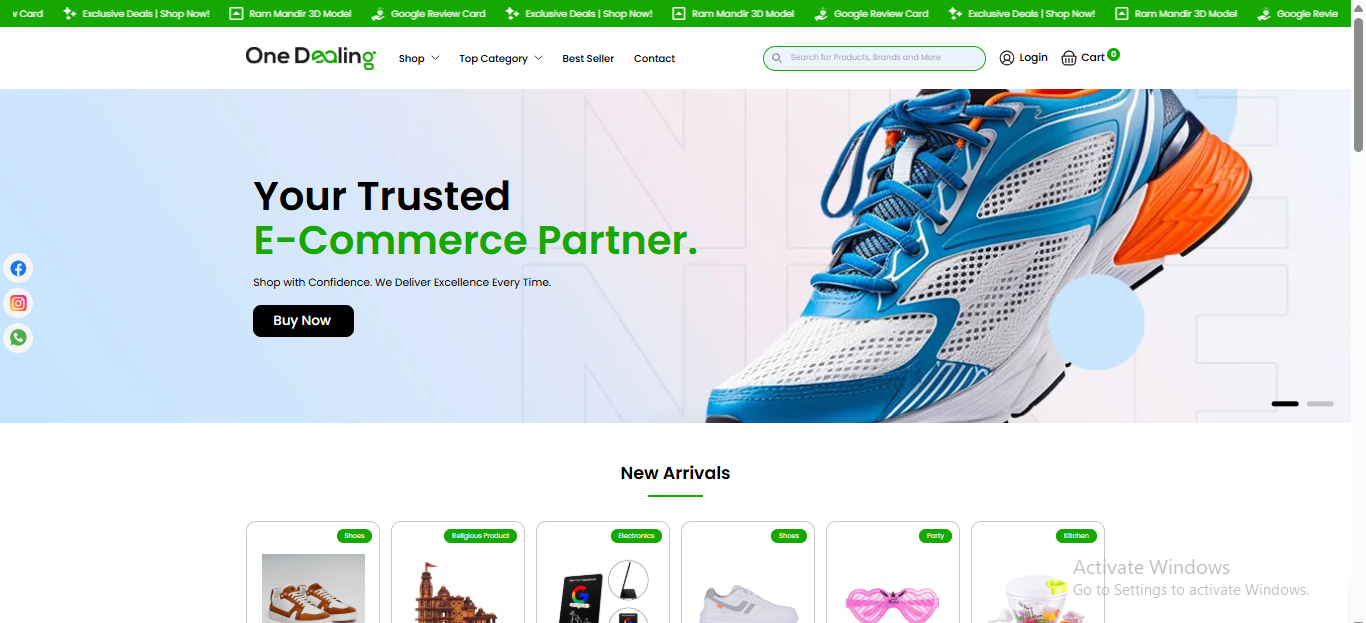
Task: Switch to the second hero slide indicator
Action: (1320, 404)
